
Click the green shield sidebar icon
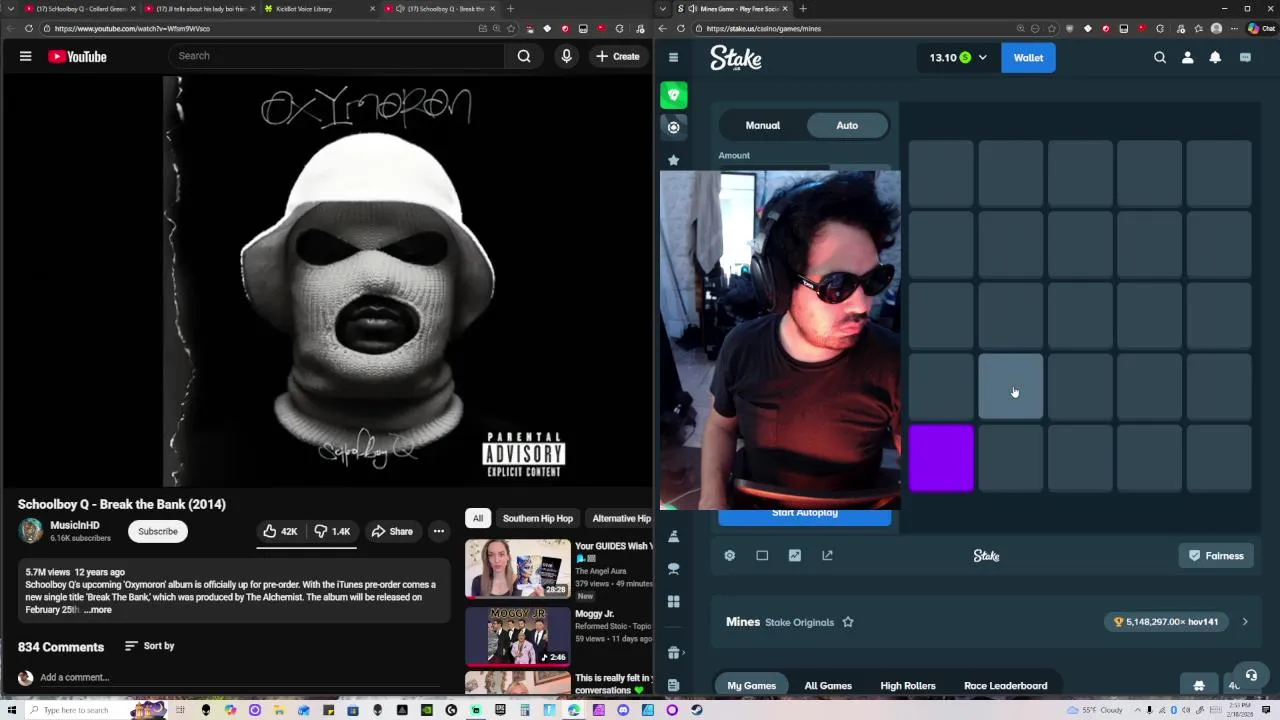[674, 95]
